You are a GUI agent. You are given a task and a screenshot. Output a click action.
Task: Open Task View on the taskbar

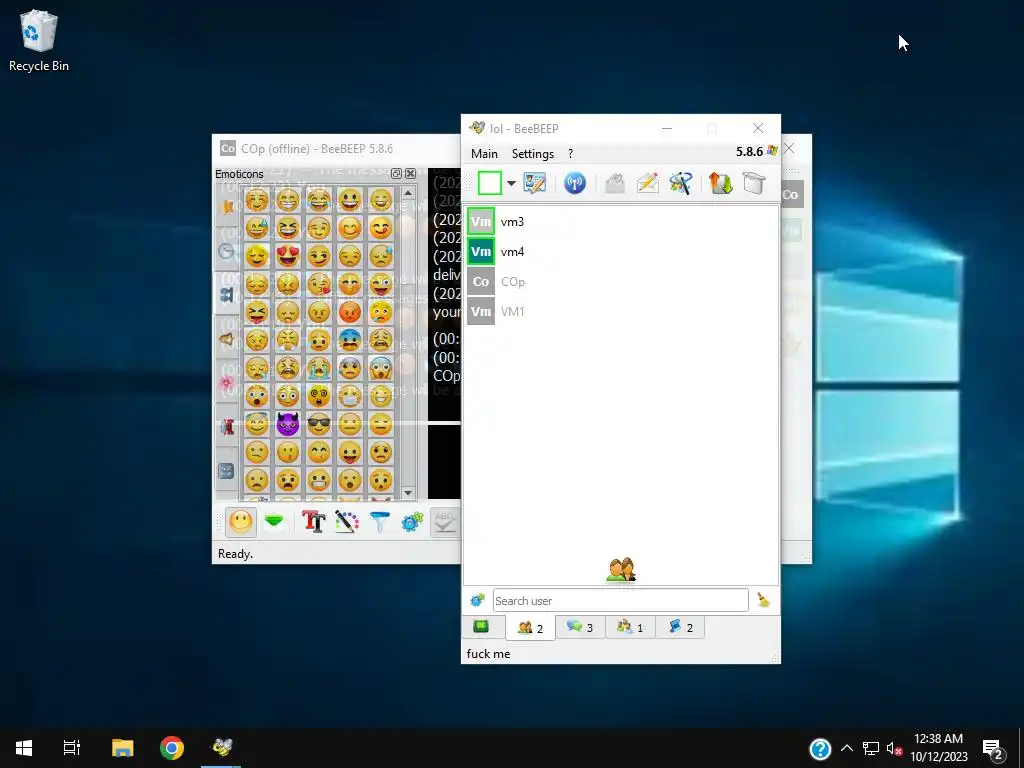tap(72, 748)
